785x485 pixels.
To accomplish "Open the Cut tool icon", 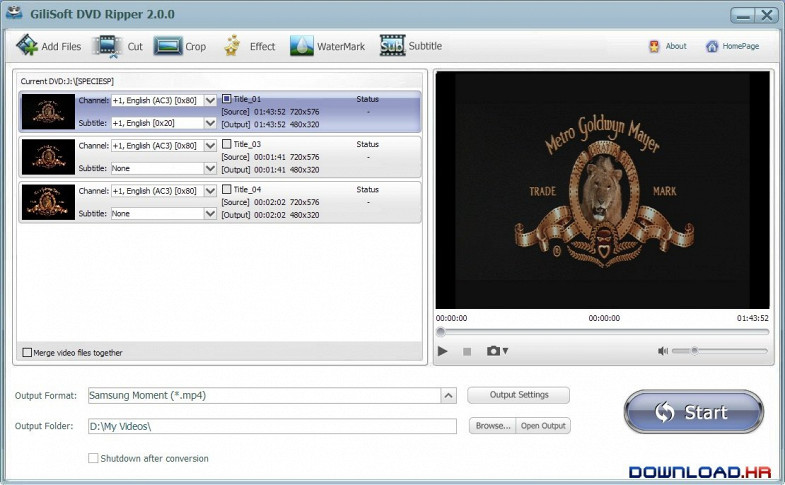I will pos(108,46).
